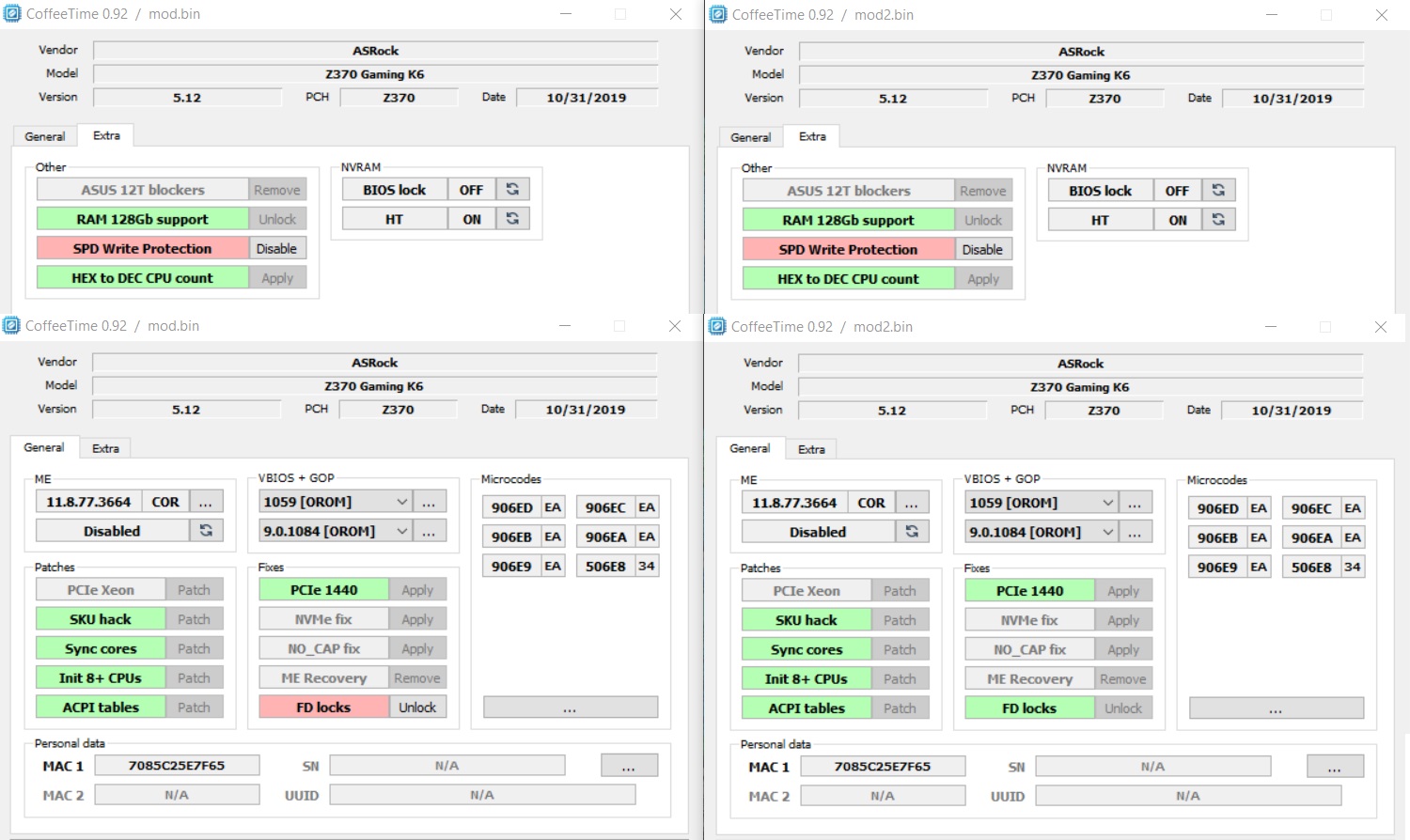Click Apply beside HEX to DEC CPU count, mod2.bin

[x=983, y=278]
